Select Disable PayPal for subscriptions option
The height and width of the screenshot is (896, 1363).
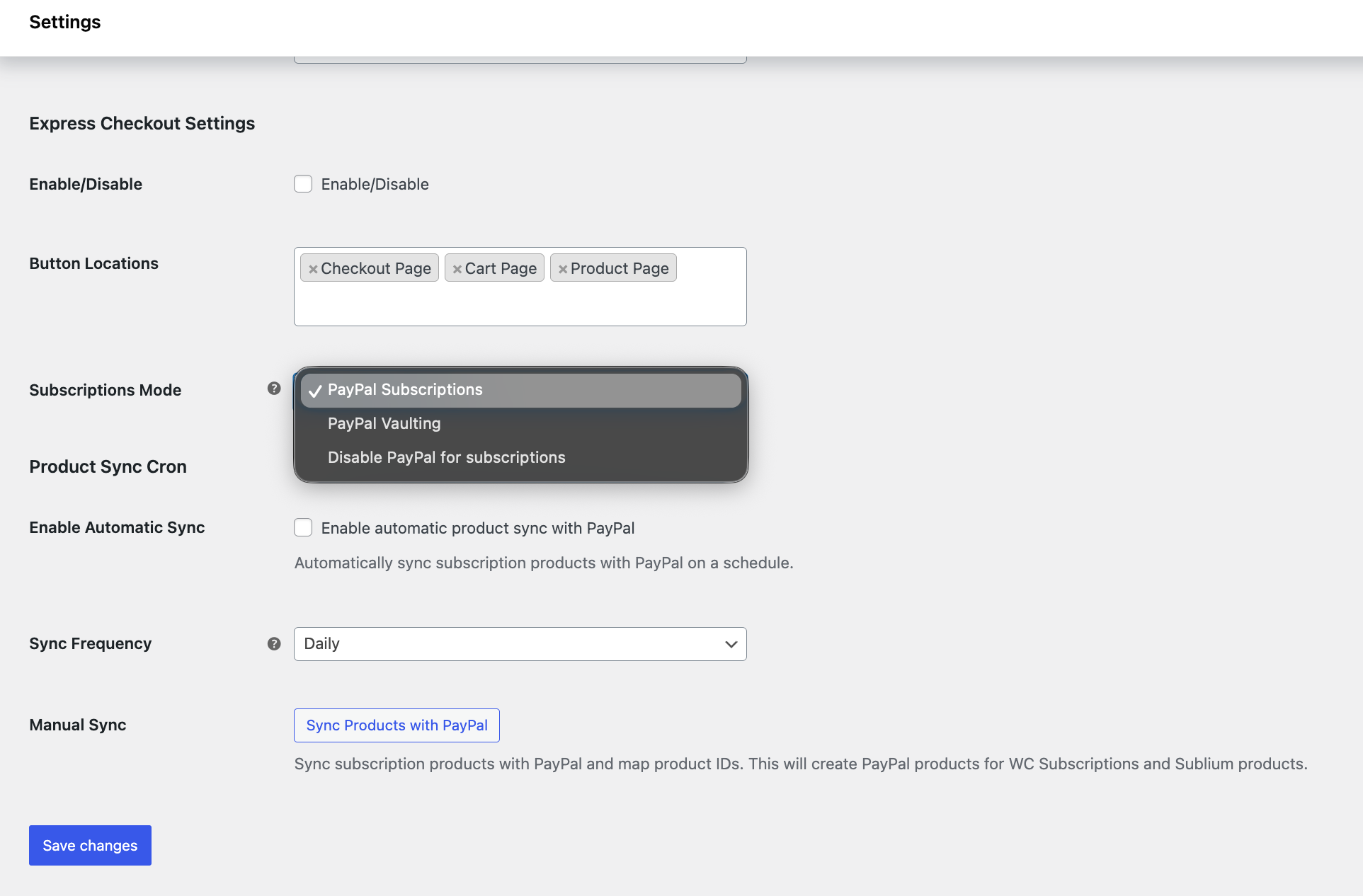[x=446, y=457]
